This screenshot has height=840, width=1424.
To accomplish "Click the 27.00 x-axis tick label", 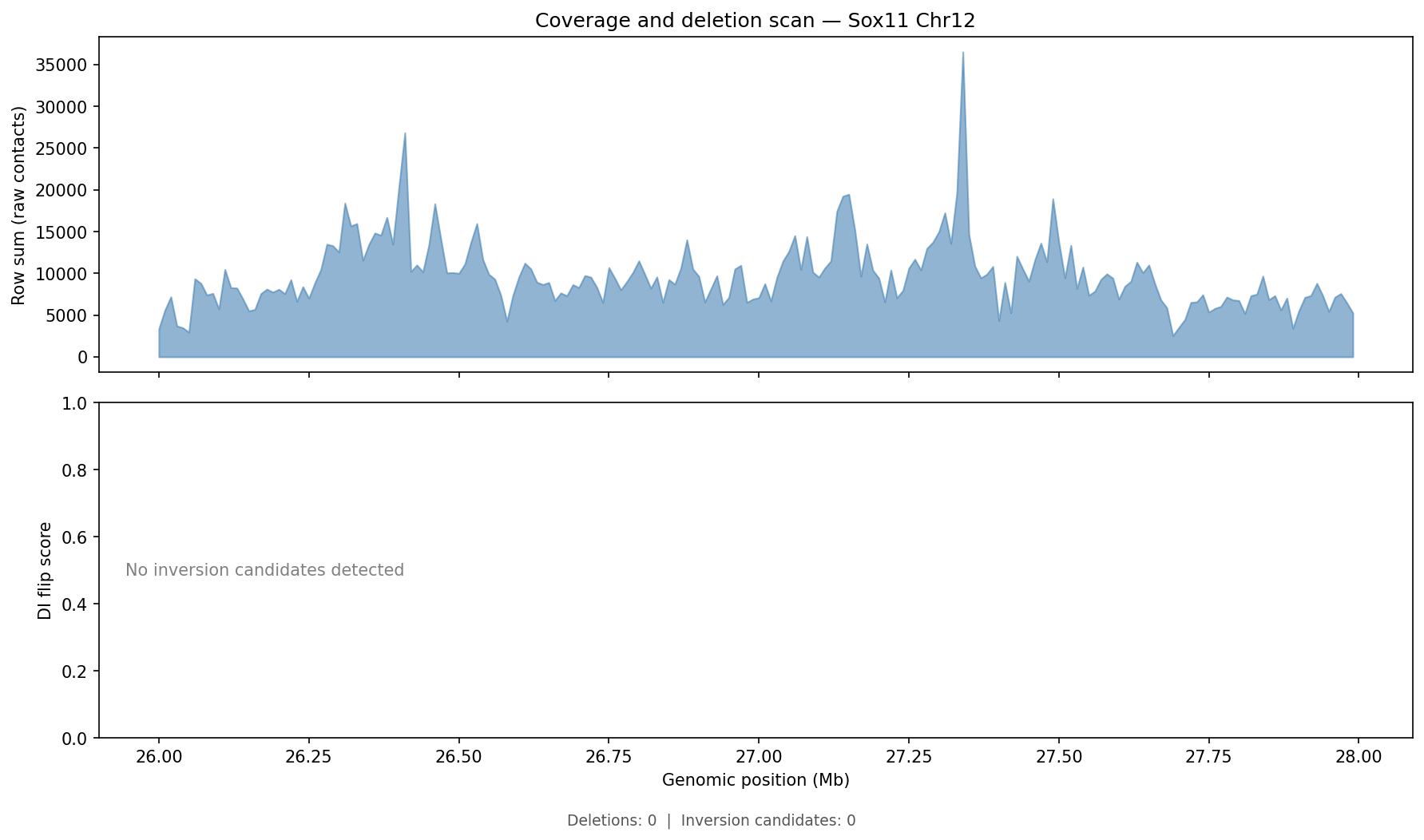I will (x=759, y=757).
